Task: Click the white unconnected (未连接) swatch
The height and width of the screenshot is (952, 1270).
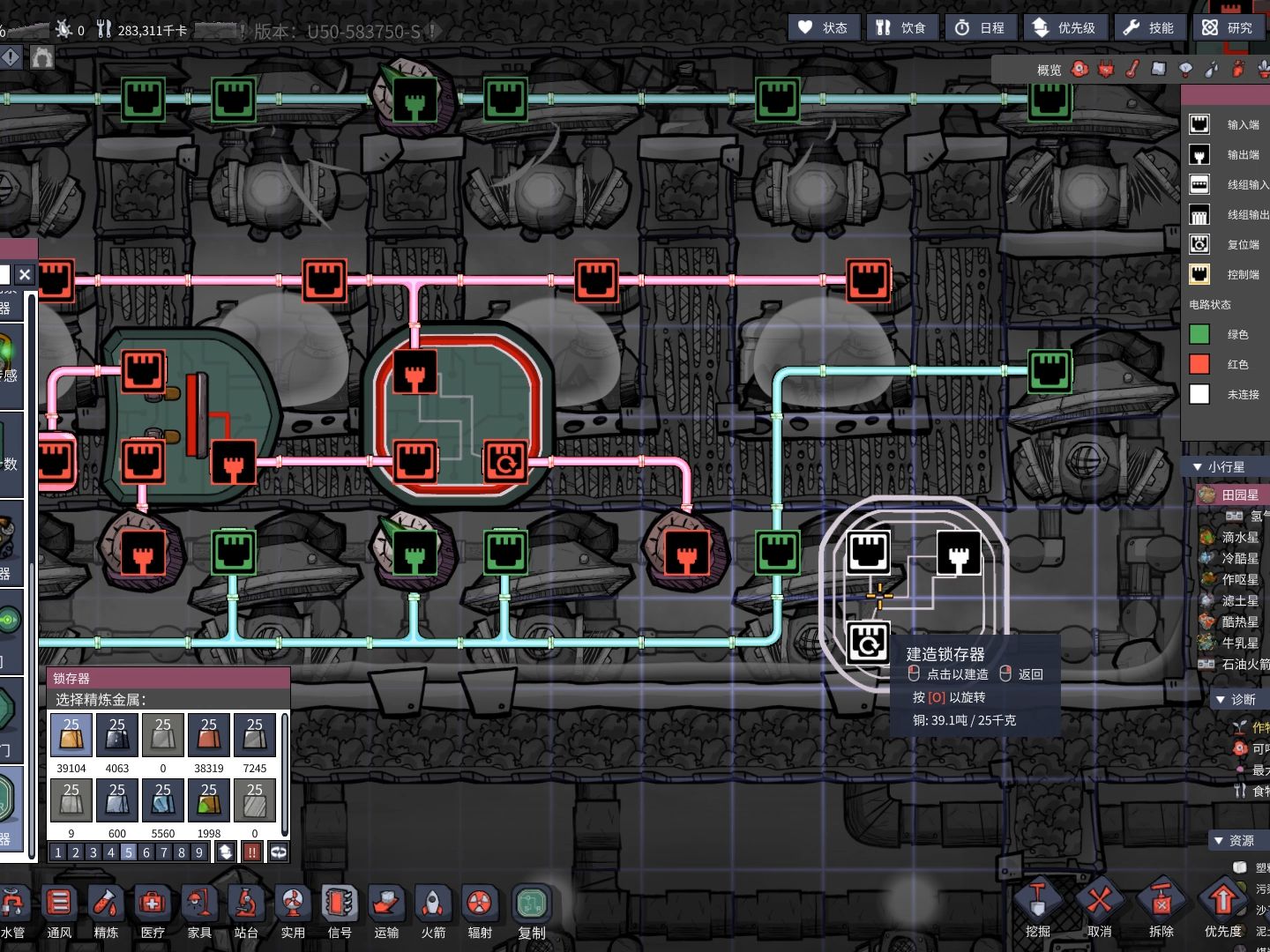Action: 1199,394
